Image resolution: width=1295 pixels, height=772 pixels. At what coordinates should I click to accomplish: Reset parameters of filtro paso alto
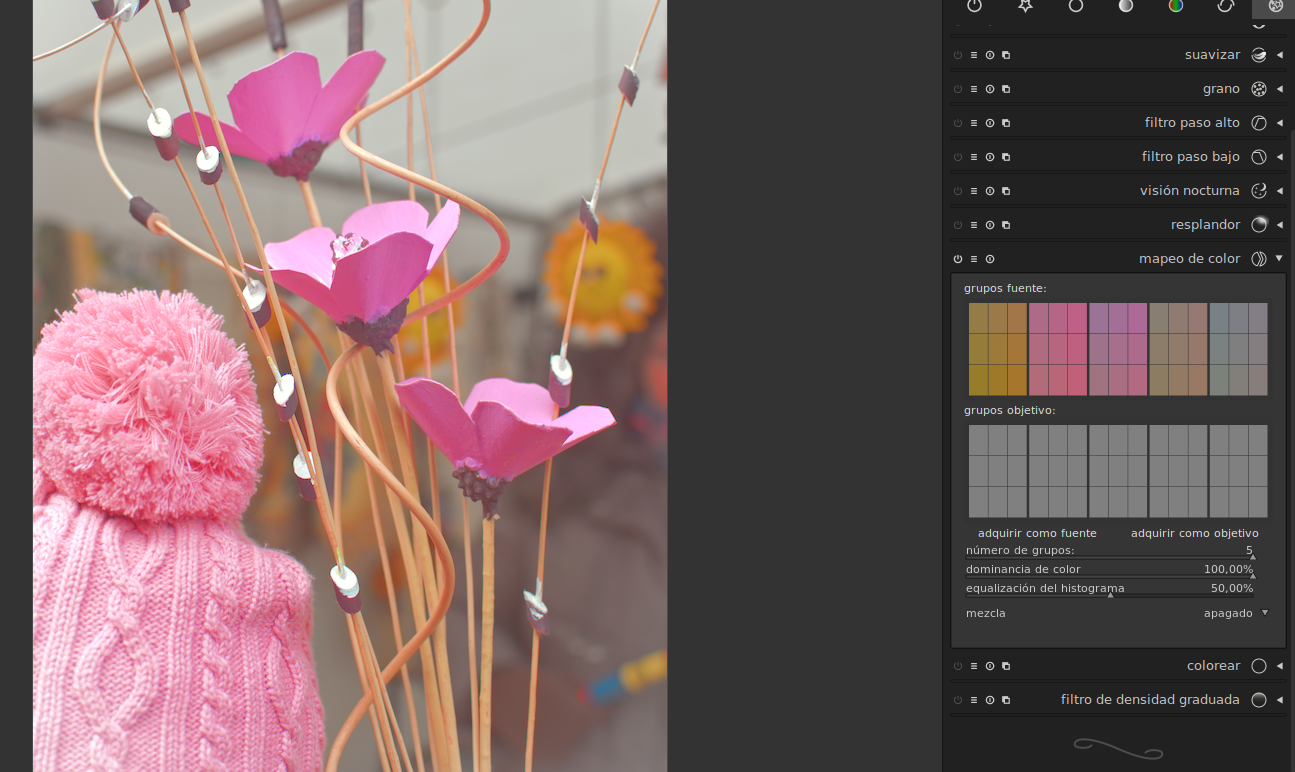(990, 123)
